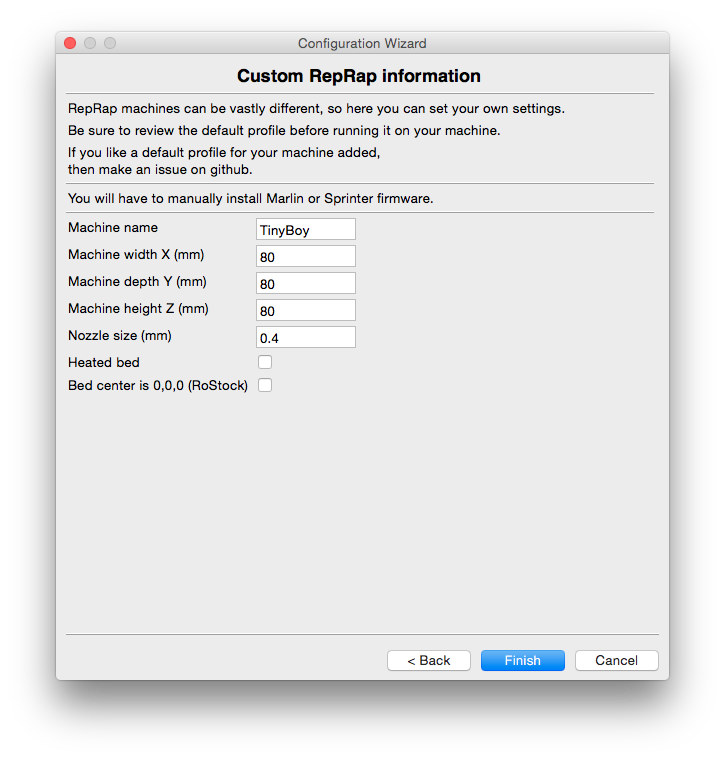Screen dimensions: 725x760
Task: Focus the Machine name field containing TinyBoy
Action: (306, 229)
